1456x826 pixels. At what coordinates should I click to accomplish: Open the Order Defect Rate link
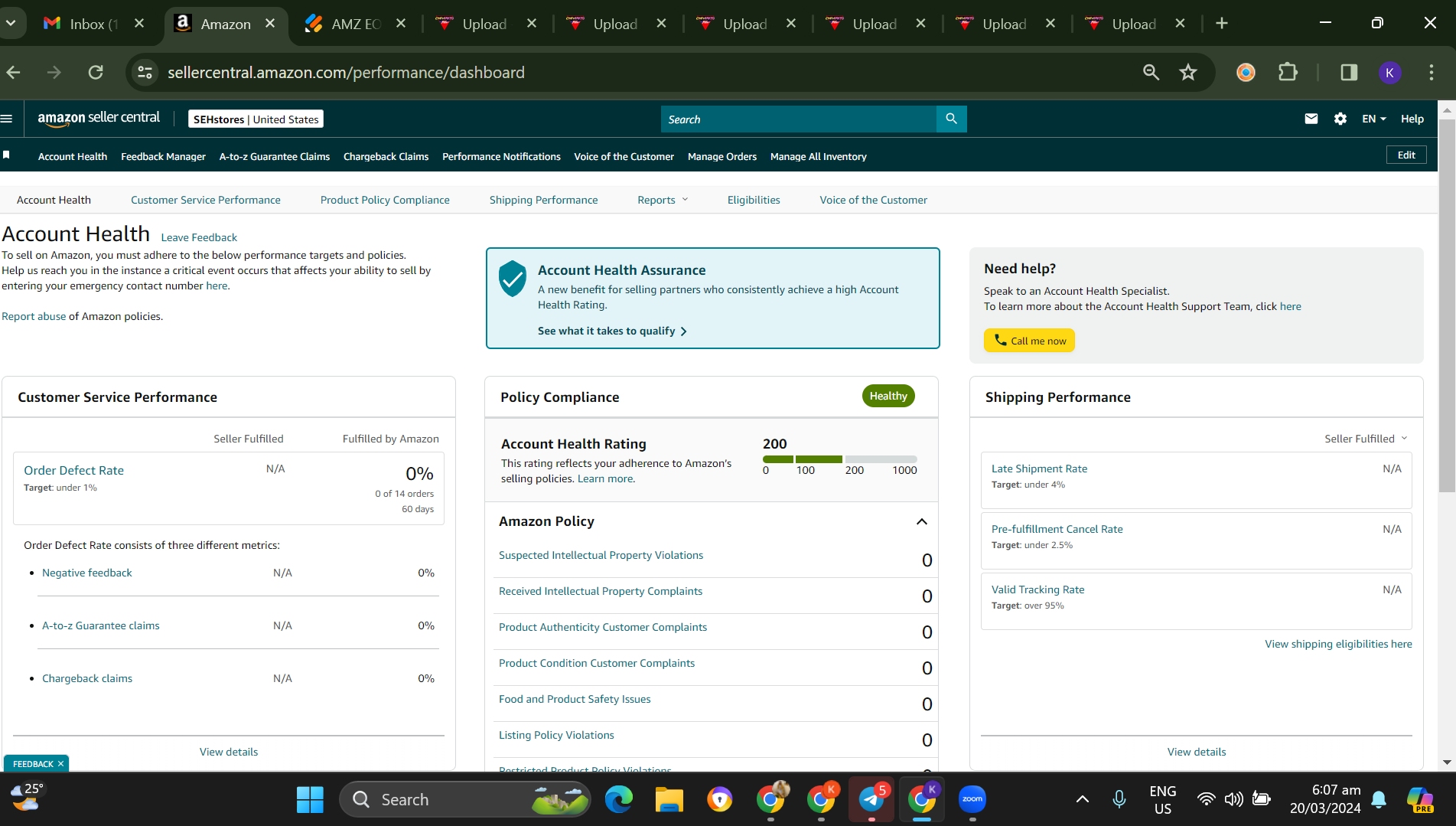click(x=73, y=470)
